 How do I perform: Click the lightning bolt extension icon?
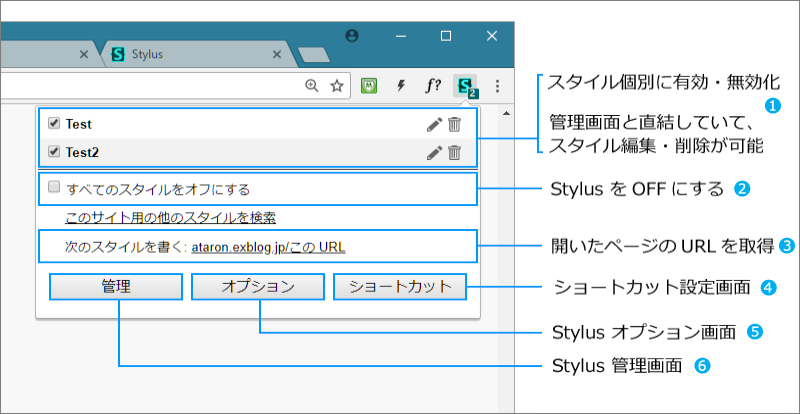(x=401, y=86)
